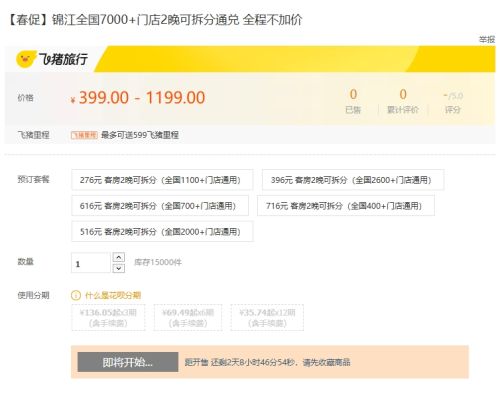
Task: Select the 12-period installment option
Action: click(x=267, y=317)
